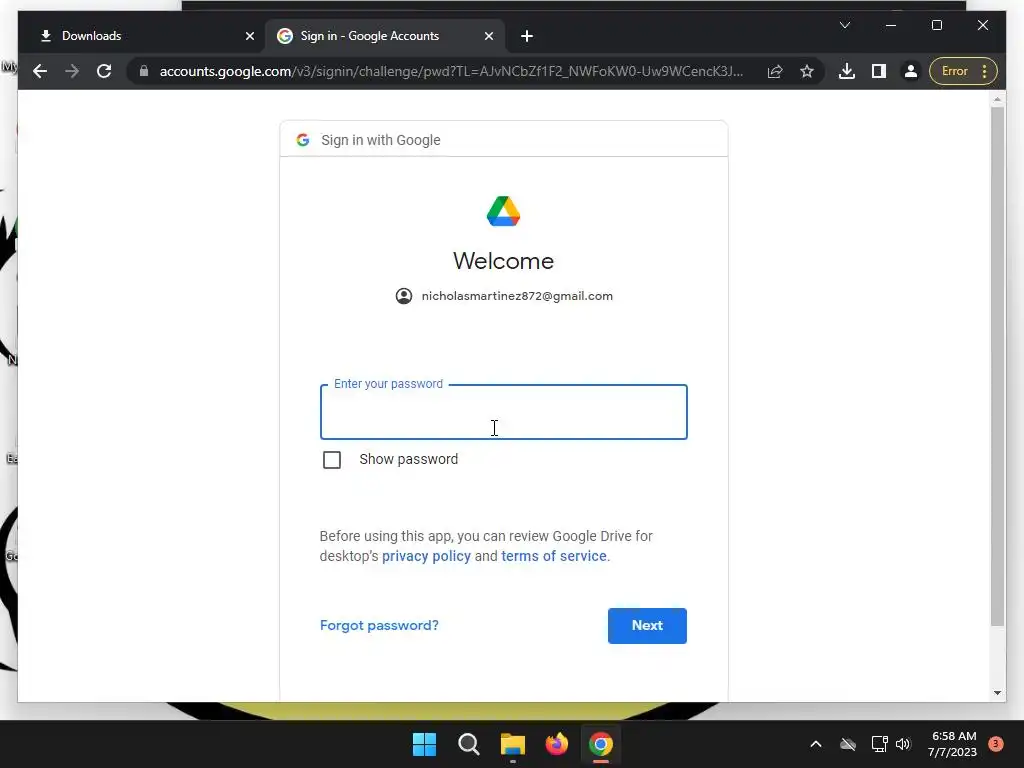Toggle the Chrome side panel
The width and height of the screenshot is (1024, 768).
click(879, 71)
